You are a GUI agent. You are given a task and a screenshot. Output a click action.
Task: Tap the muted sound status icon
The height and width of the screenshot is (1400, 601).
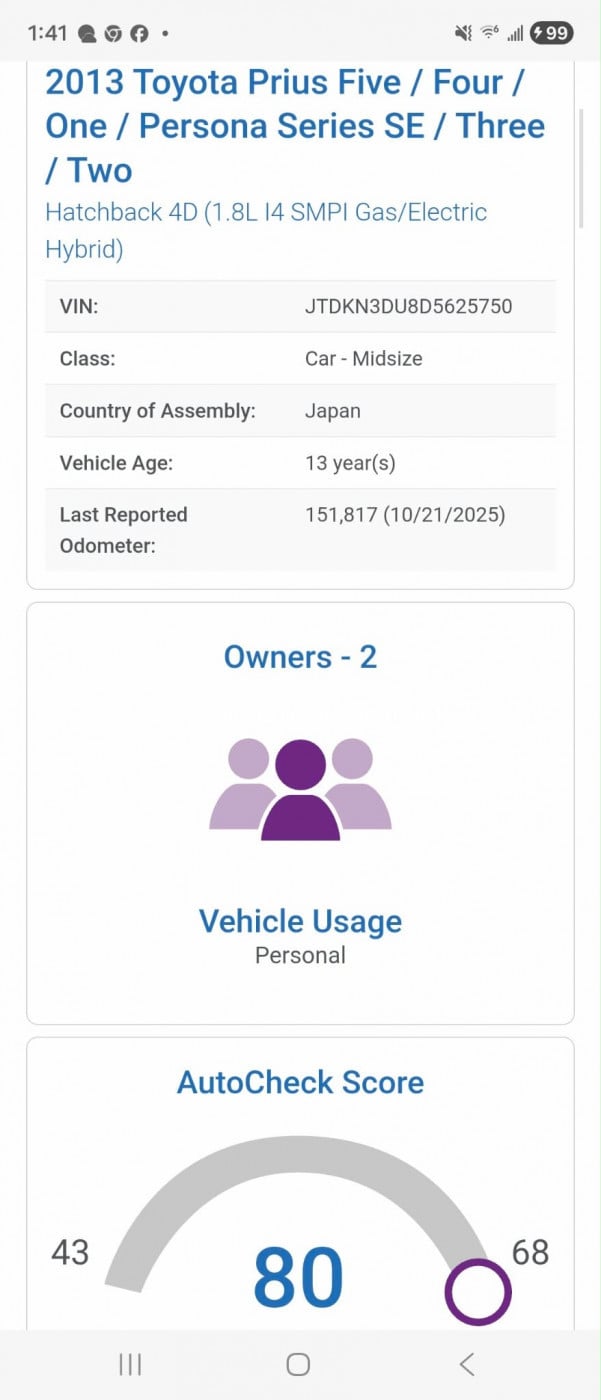[463, 33]
